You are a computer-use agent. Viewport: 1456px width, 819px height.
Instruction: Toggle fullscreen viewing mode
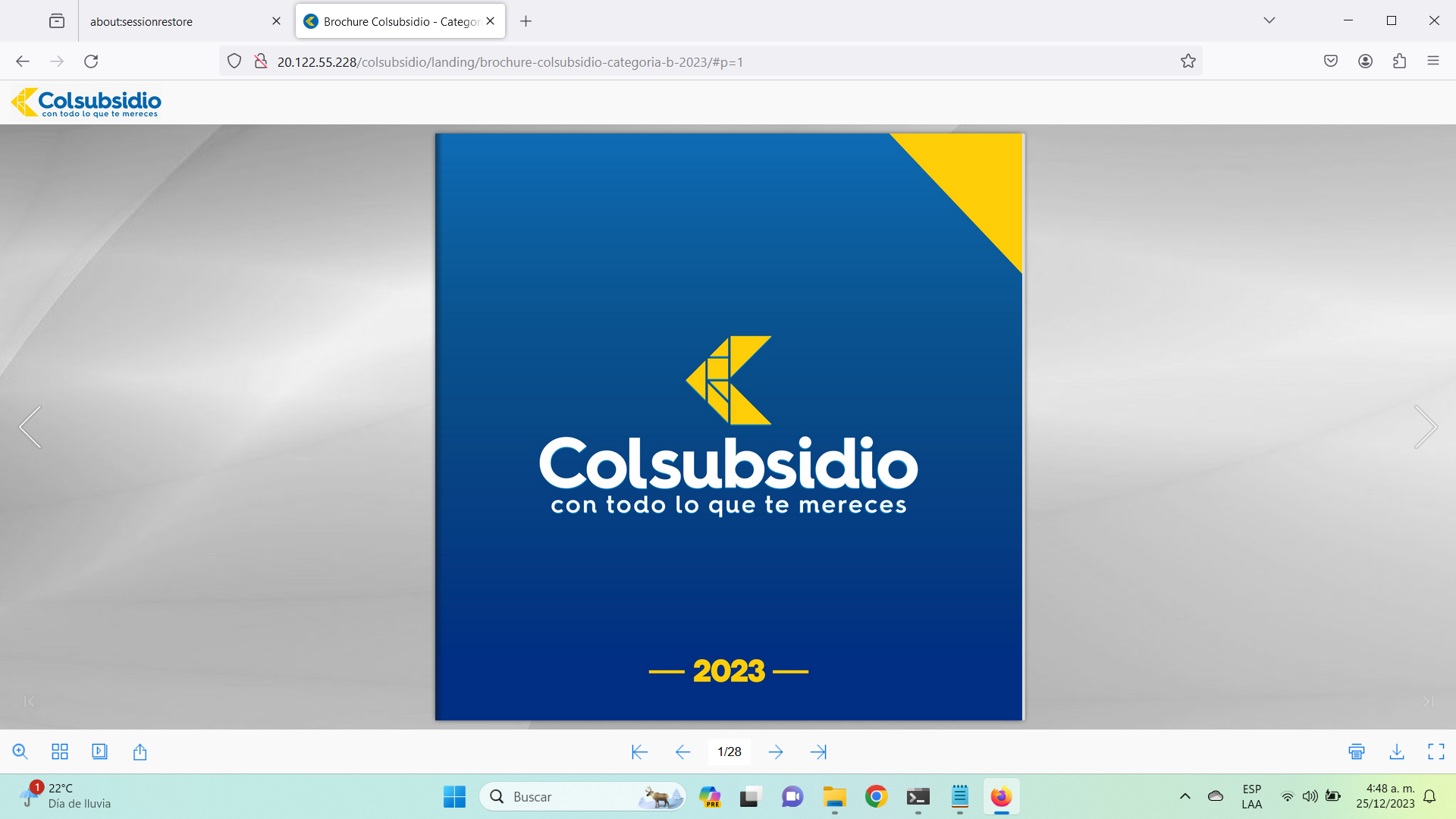click(1436, 752)
